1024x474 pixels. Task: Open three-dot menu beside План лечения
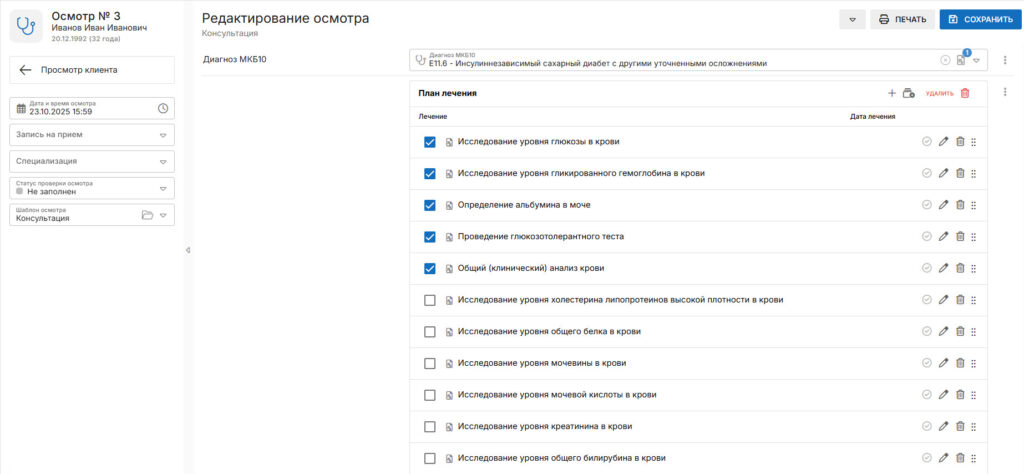(1004, 92)
